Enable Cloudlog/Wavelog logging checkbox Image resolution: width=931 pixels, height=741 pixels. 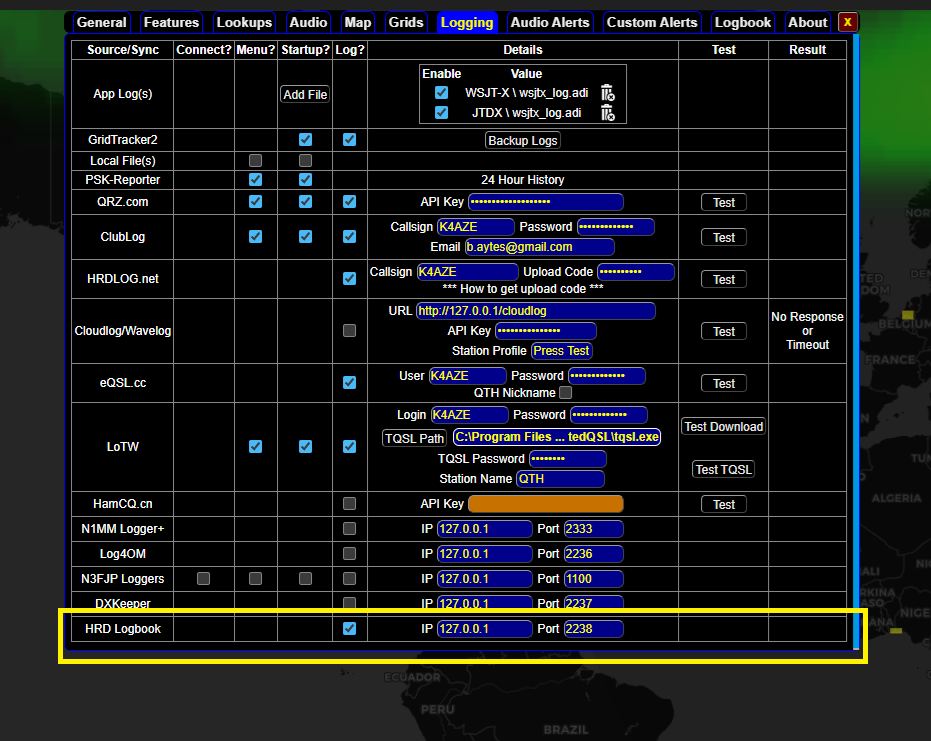pos(349,331)
